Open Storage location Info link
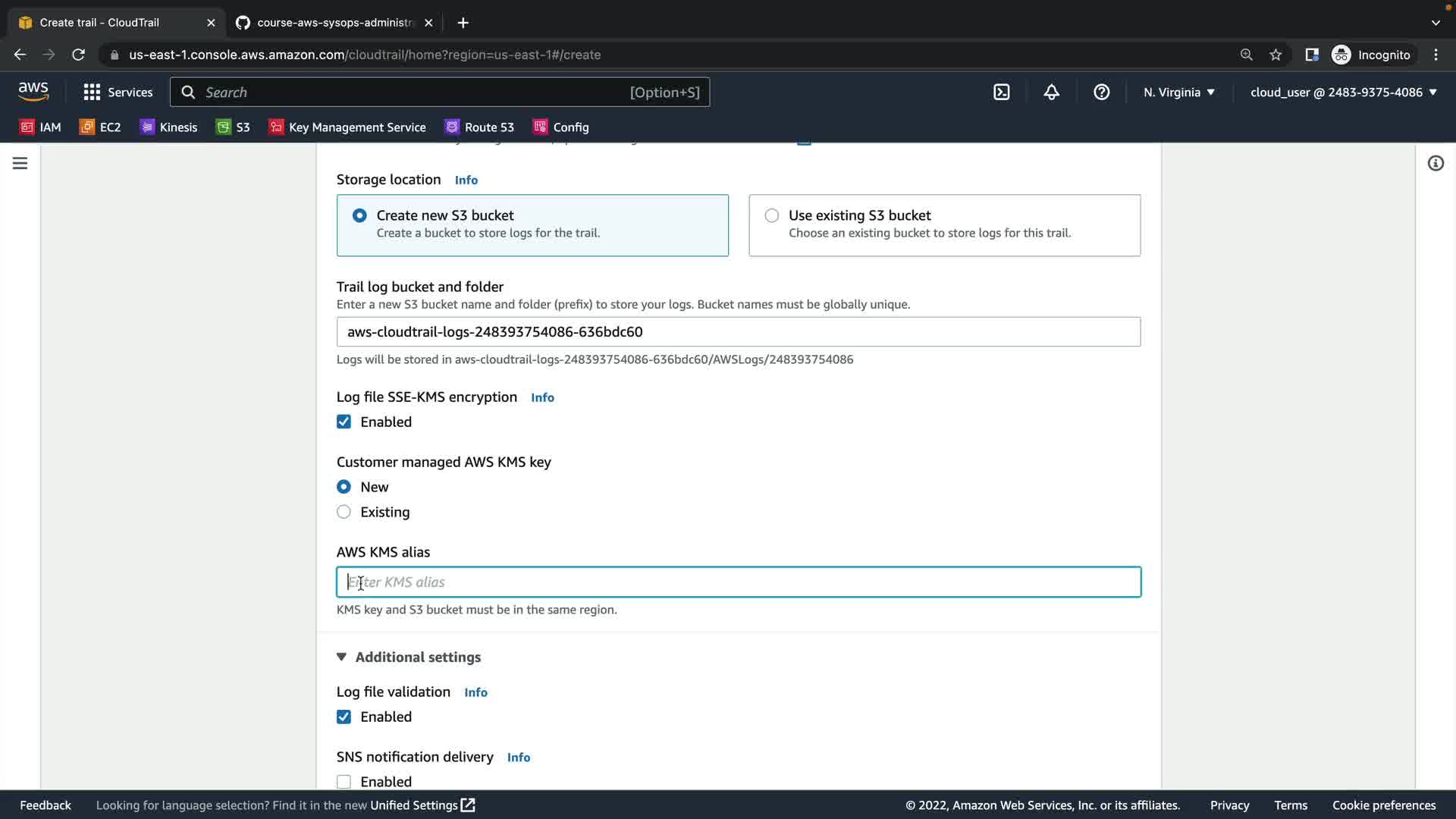1456x819 pixels. click(466, 180)
